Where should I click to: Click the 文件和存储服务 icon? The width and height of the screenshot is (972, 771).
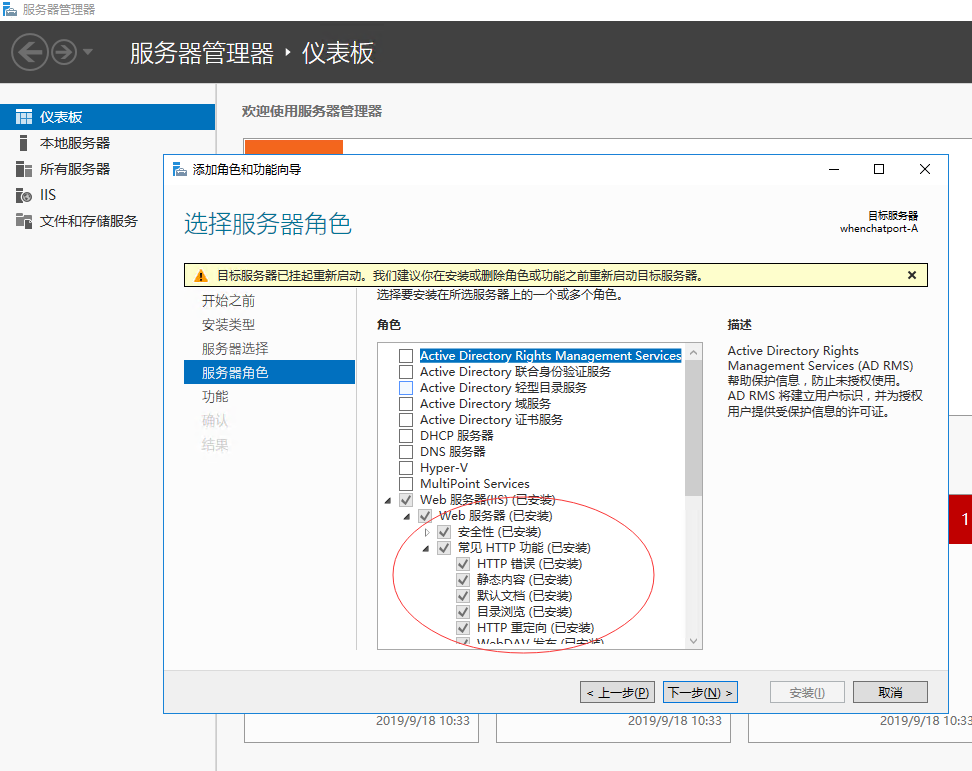[x=24, y=221]
